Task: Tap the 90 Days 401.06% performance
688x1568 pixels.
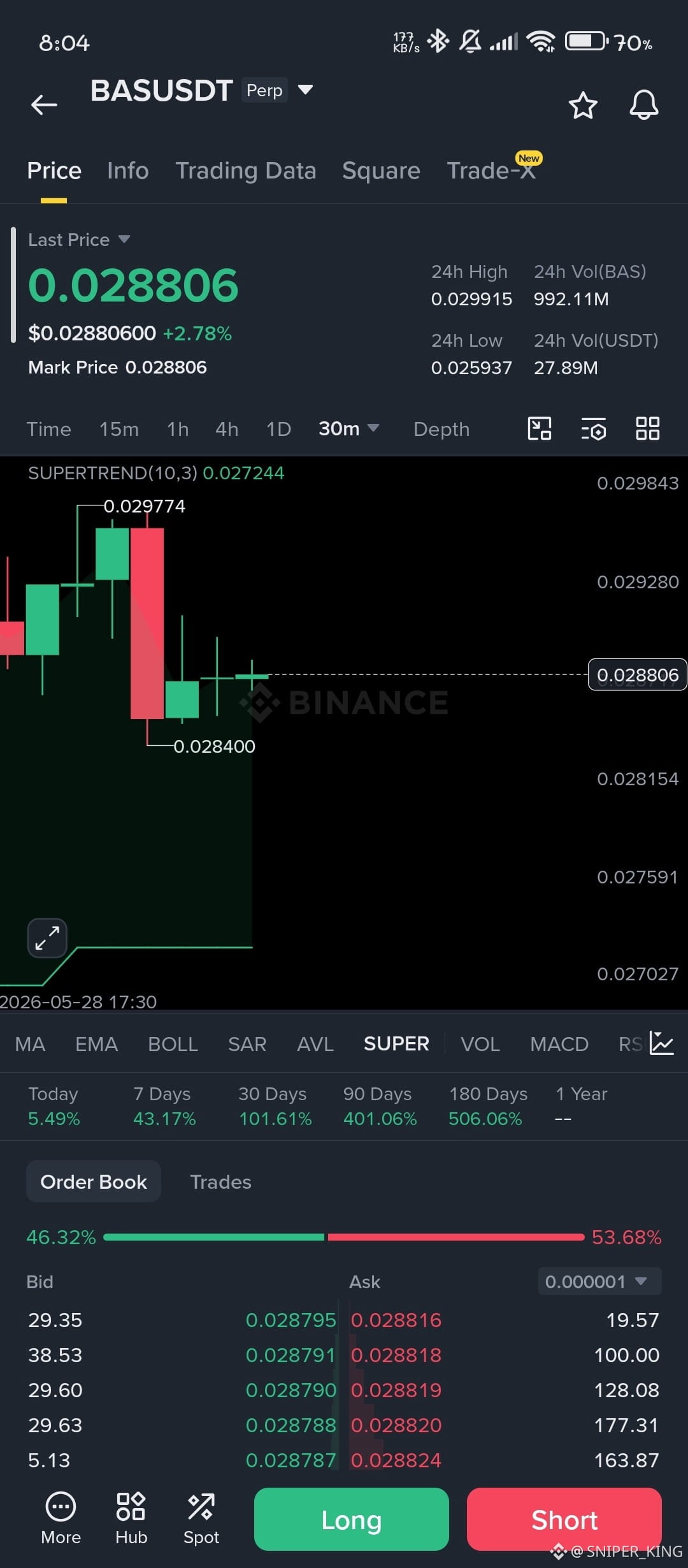Action: [x=380, y=1106]
